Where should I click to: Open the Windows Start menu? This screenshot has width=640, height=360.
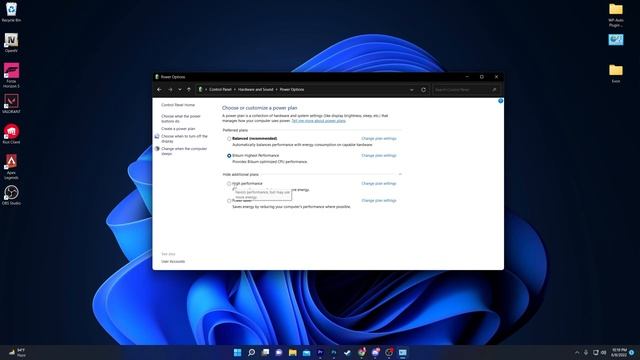[238, 352]
